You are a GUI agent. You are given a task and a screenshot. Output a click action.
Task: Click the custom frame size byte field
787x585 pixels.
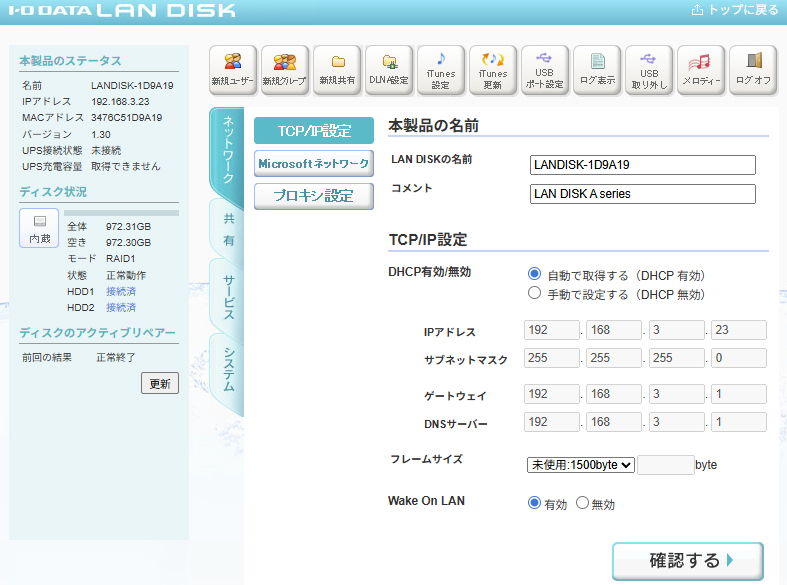point(666,465)
